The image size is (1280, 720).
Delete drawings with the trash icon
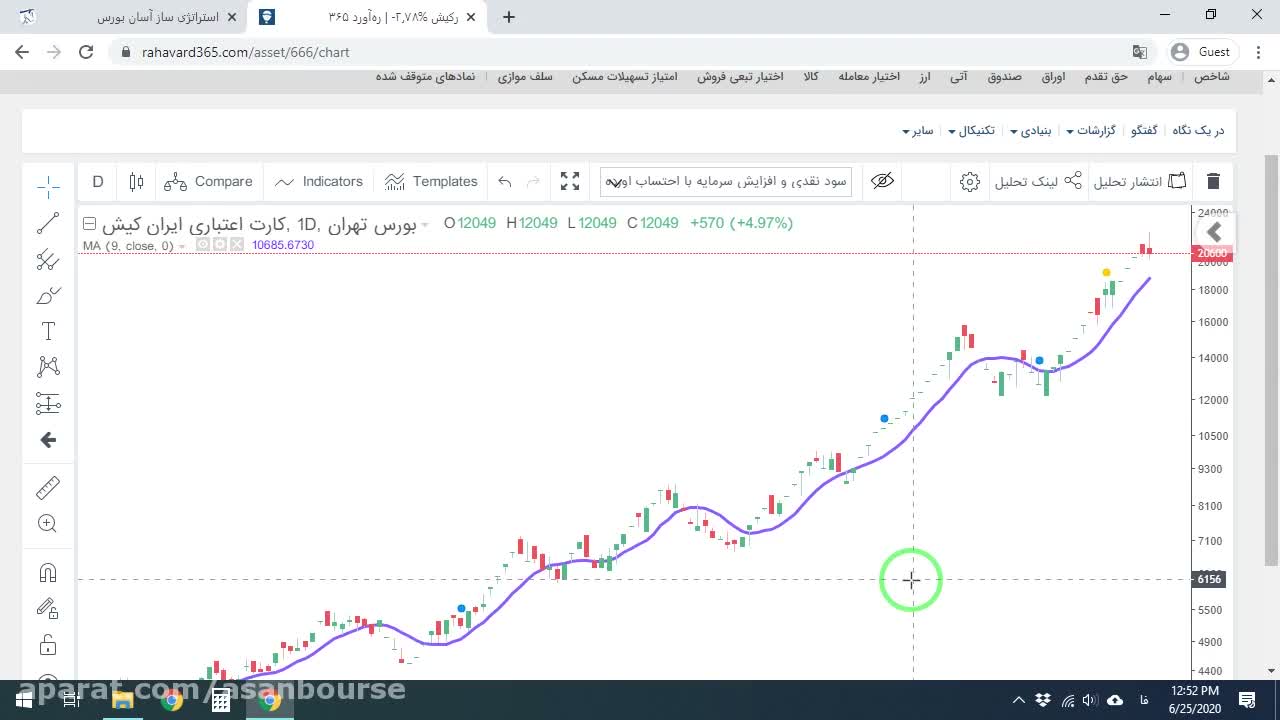(1213, 181)
